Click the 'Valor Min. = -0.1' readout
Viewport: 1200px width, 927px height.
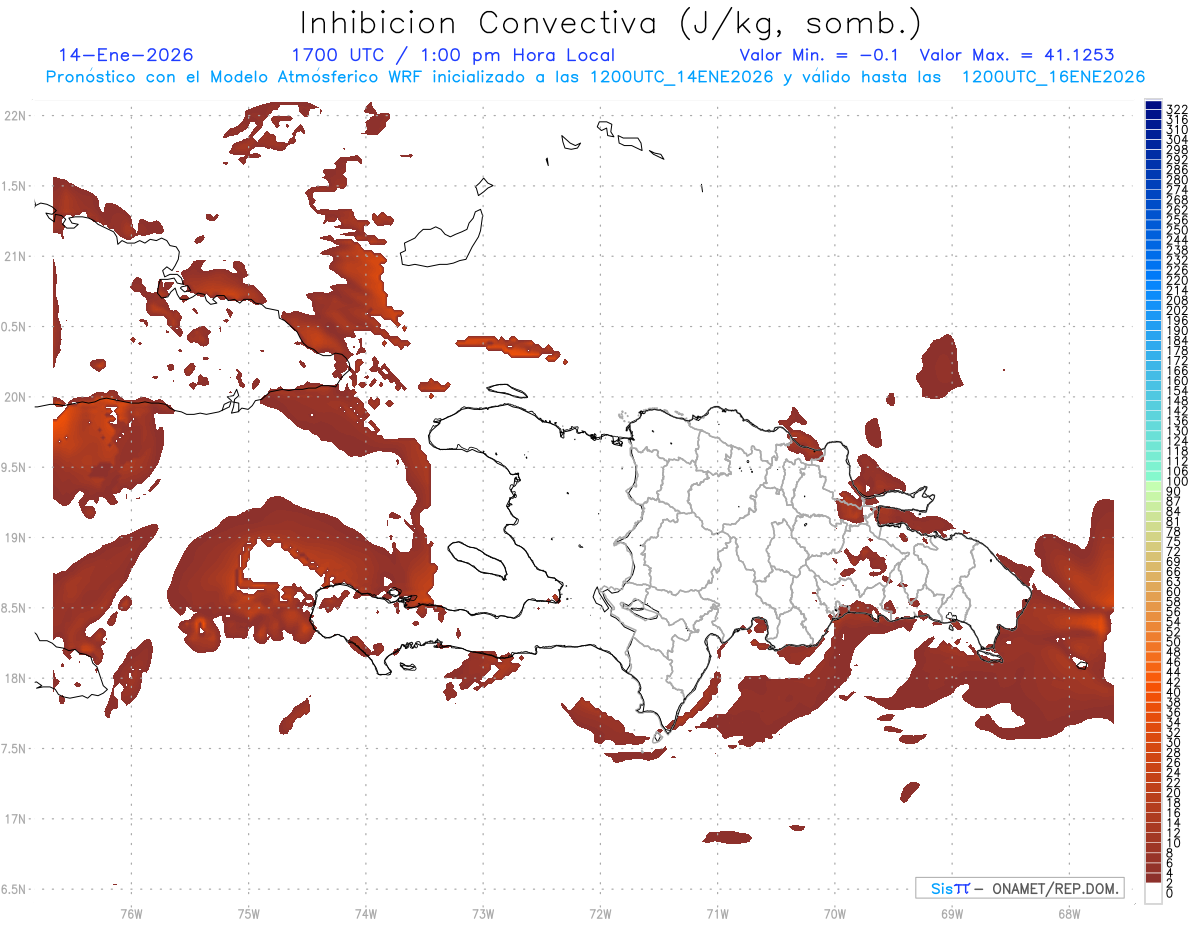click(x=818, y=55)
